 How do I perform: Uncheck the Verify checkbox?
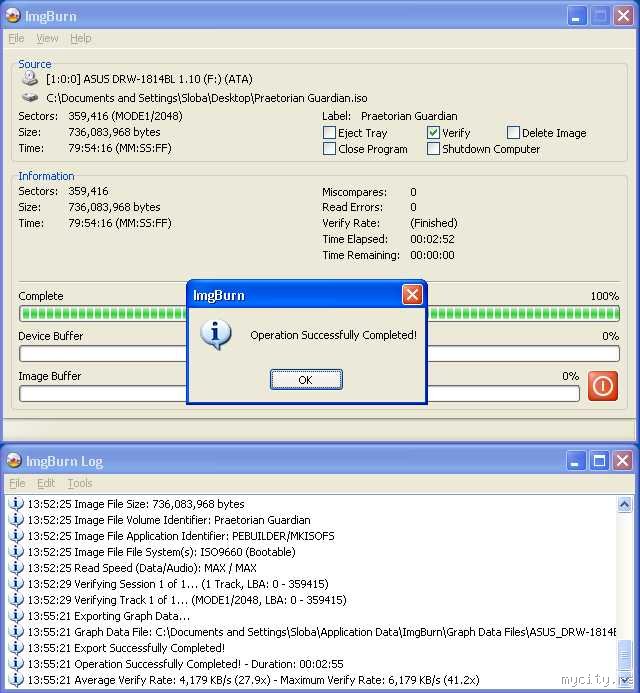point(433,133)
